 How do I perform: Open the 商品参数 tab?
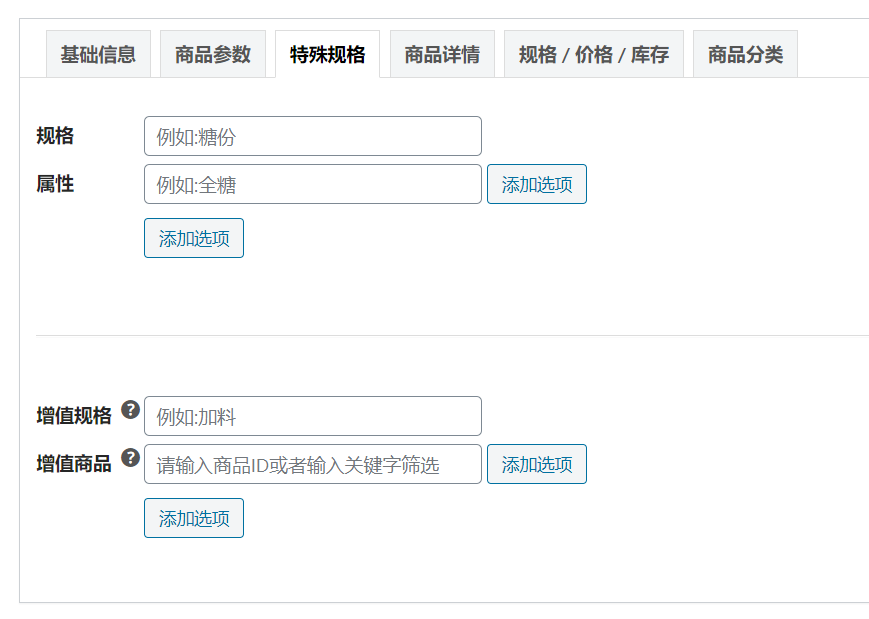point(213,54)
